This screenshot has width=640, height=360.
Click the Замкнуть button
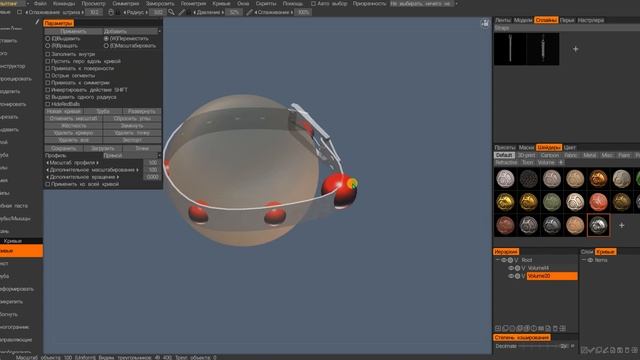click(132, 126)
